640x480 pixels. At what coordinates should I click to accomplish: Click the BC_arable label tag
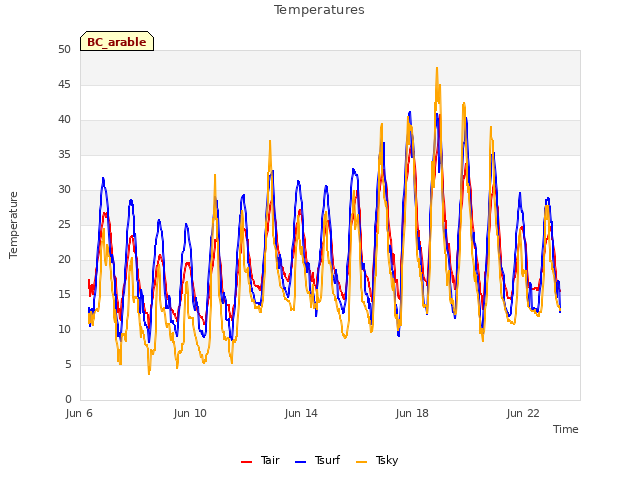[117, 41]
